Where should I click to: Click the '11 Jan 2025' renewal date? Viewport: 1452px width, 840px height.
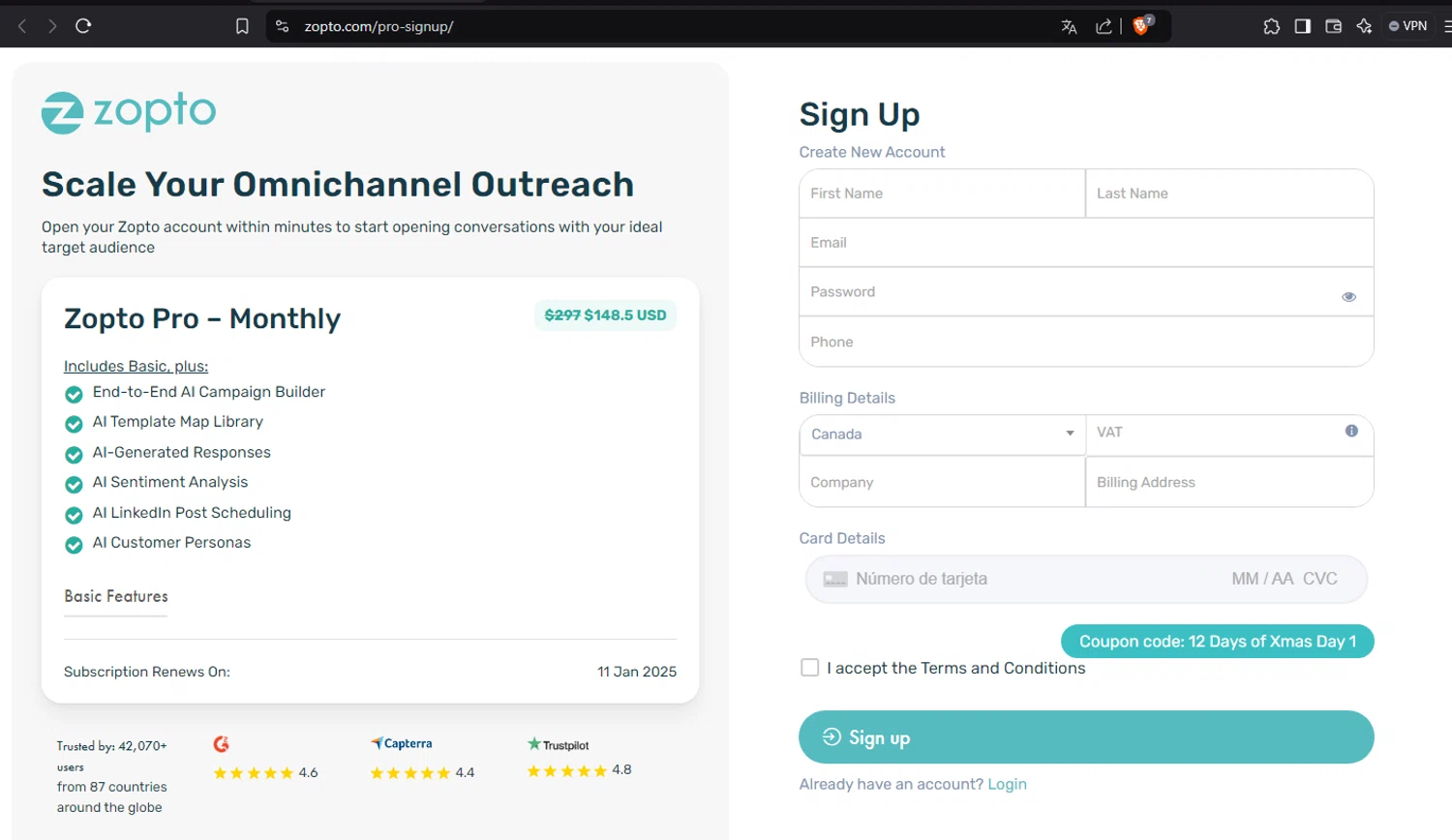637,672
